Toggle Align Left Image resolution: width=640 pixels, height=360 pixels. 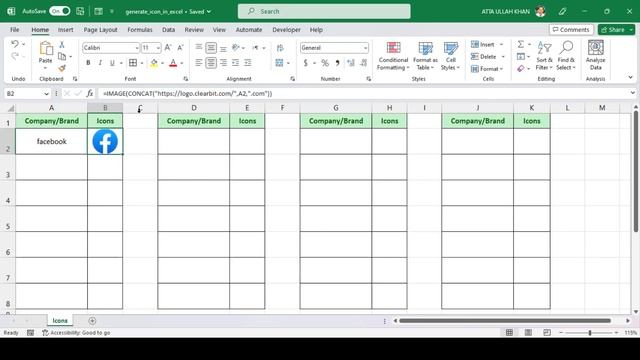click(x=198, y=63)
